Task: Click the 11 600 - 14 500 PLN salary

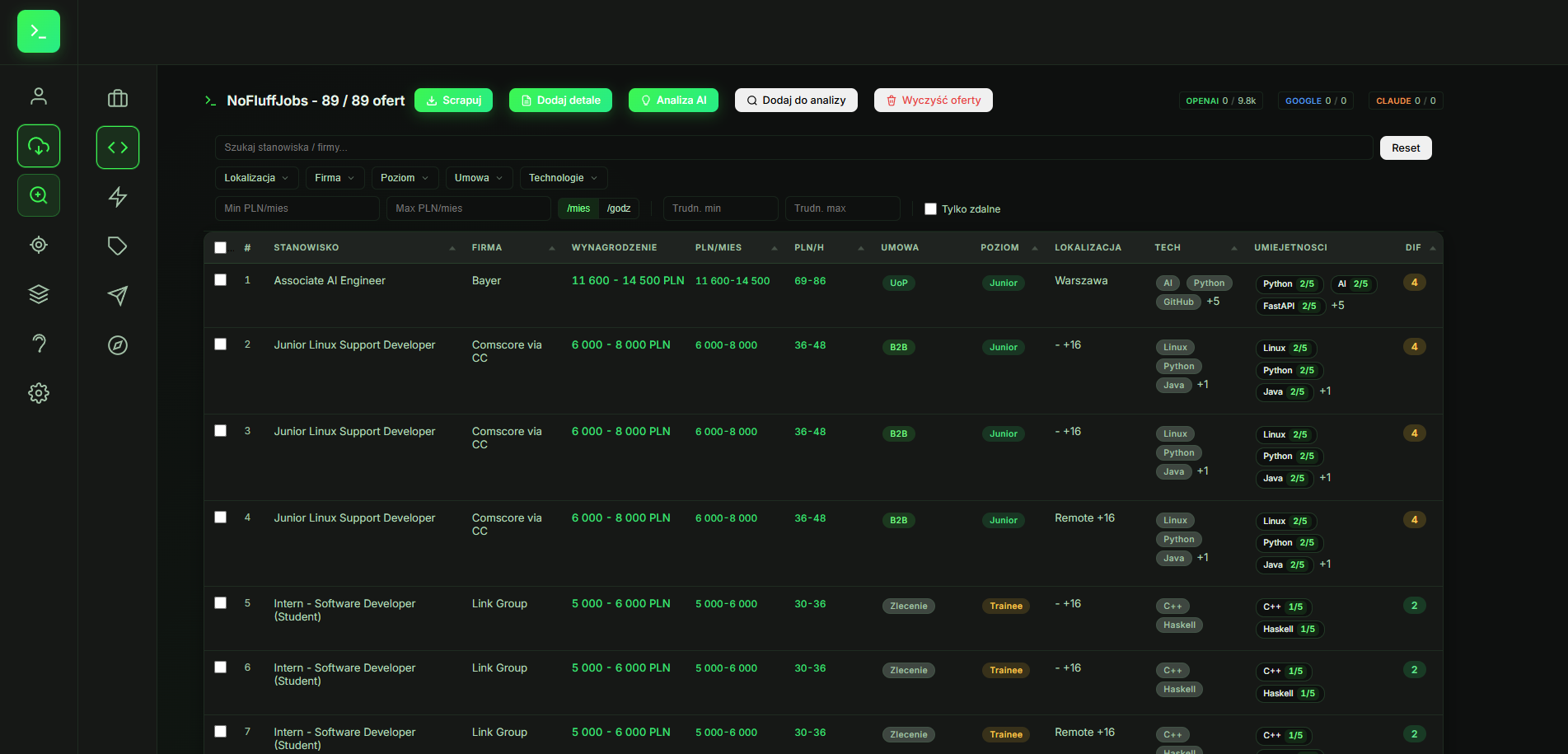Action: pos(628,281)
